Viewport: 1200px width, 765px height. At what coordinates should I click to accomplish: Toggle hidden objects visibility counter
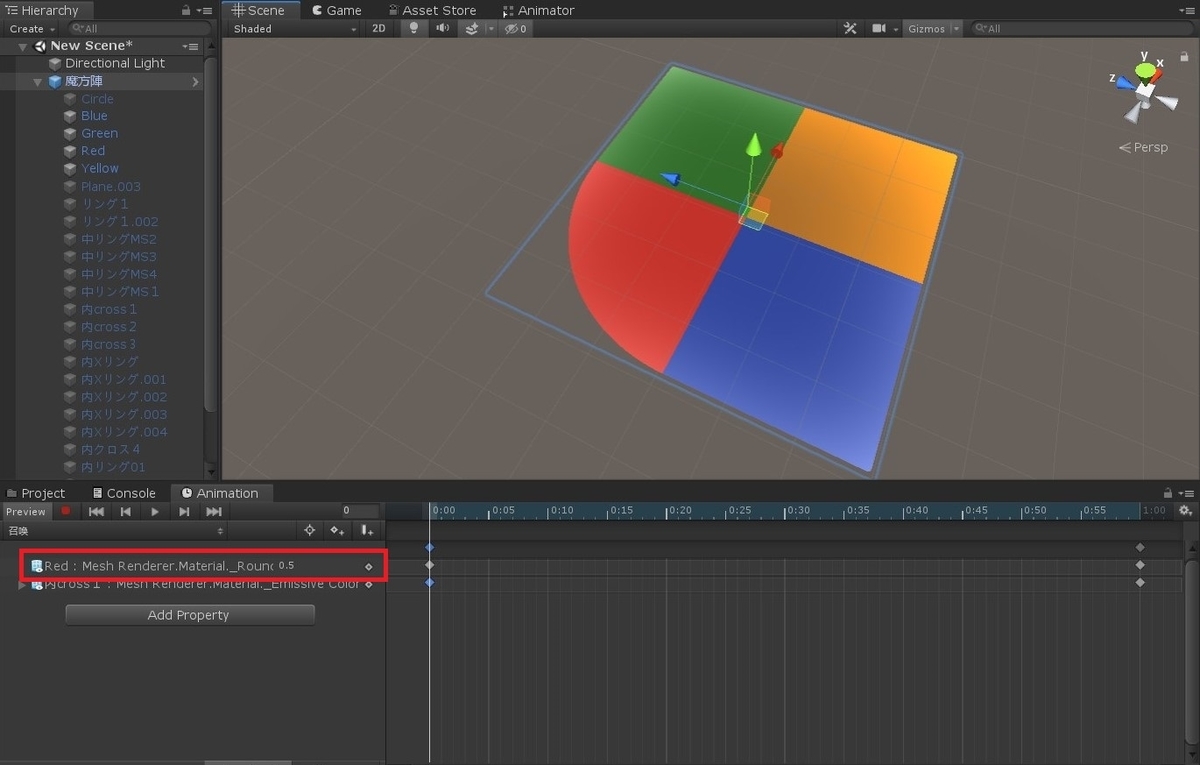click(x=516, y=29)
